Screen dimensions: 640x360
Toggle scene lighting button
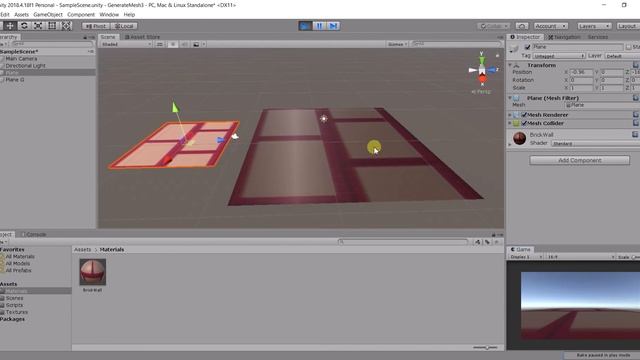pos(172,44)
